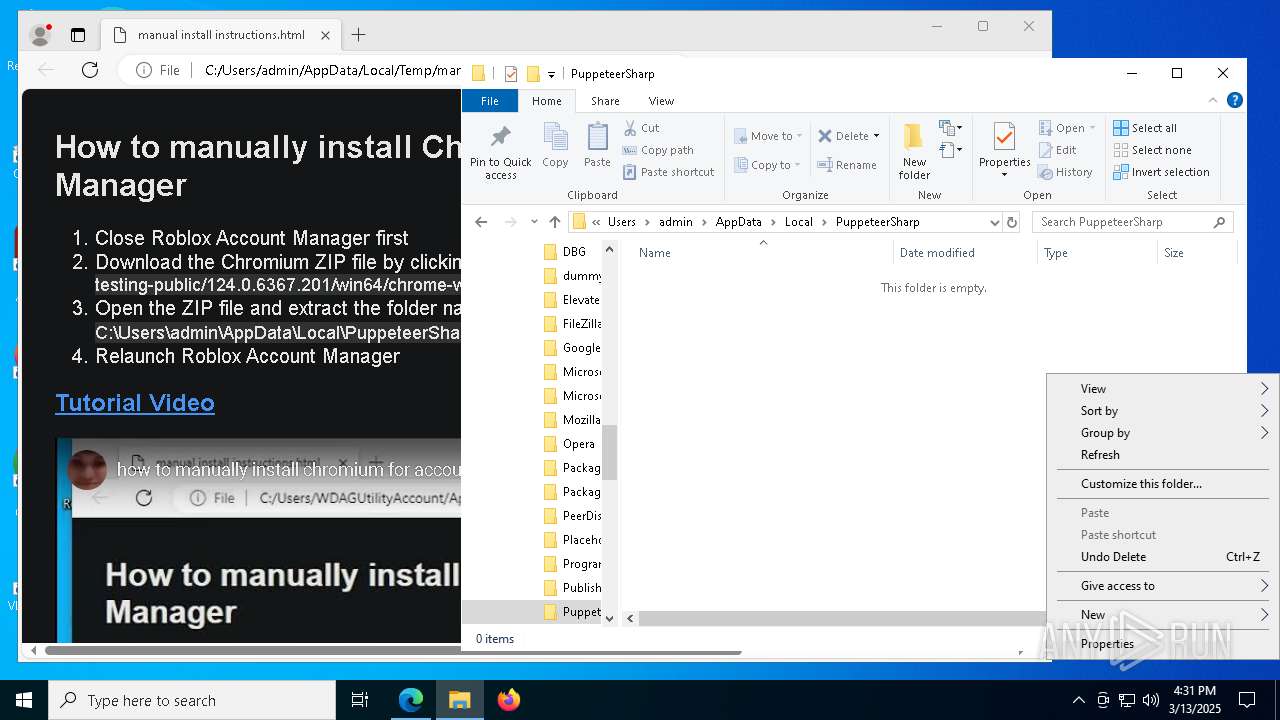
Task: Open the File tab in Explorer
Action: click(x=490, y=101)
